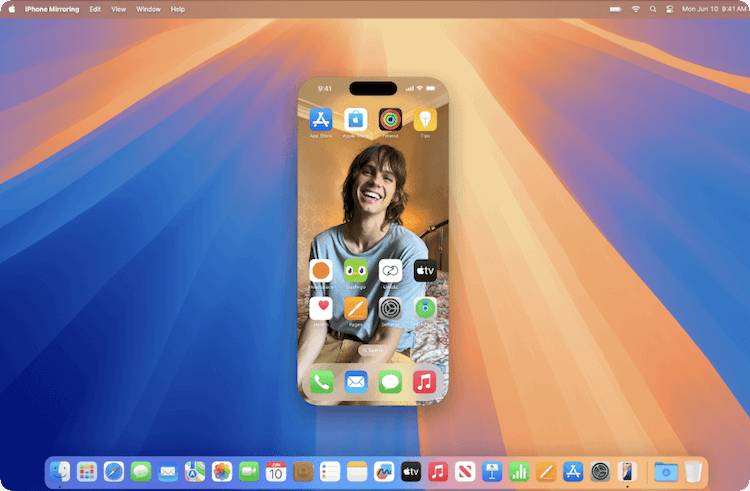The height and width of the screenshot is (491, 750).
Task: Launch the Fitness rings app on the iPhone
Action: [390, 120]
